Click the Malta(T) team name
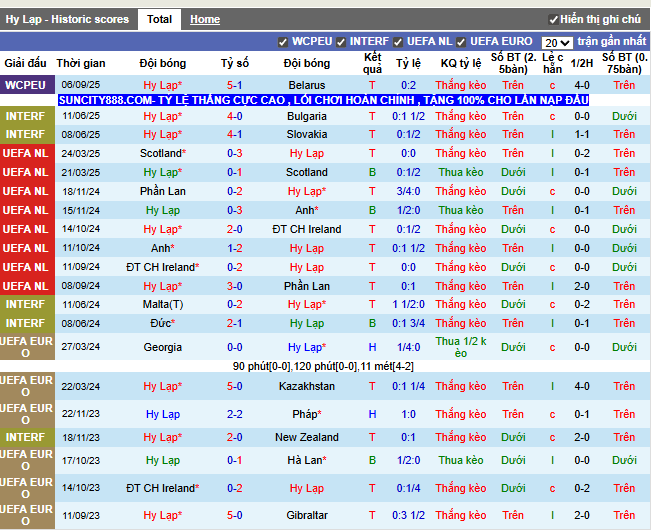Image resolution: width=651 pixels, height=530 pixels. point(163,305)
